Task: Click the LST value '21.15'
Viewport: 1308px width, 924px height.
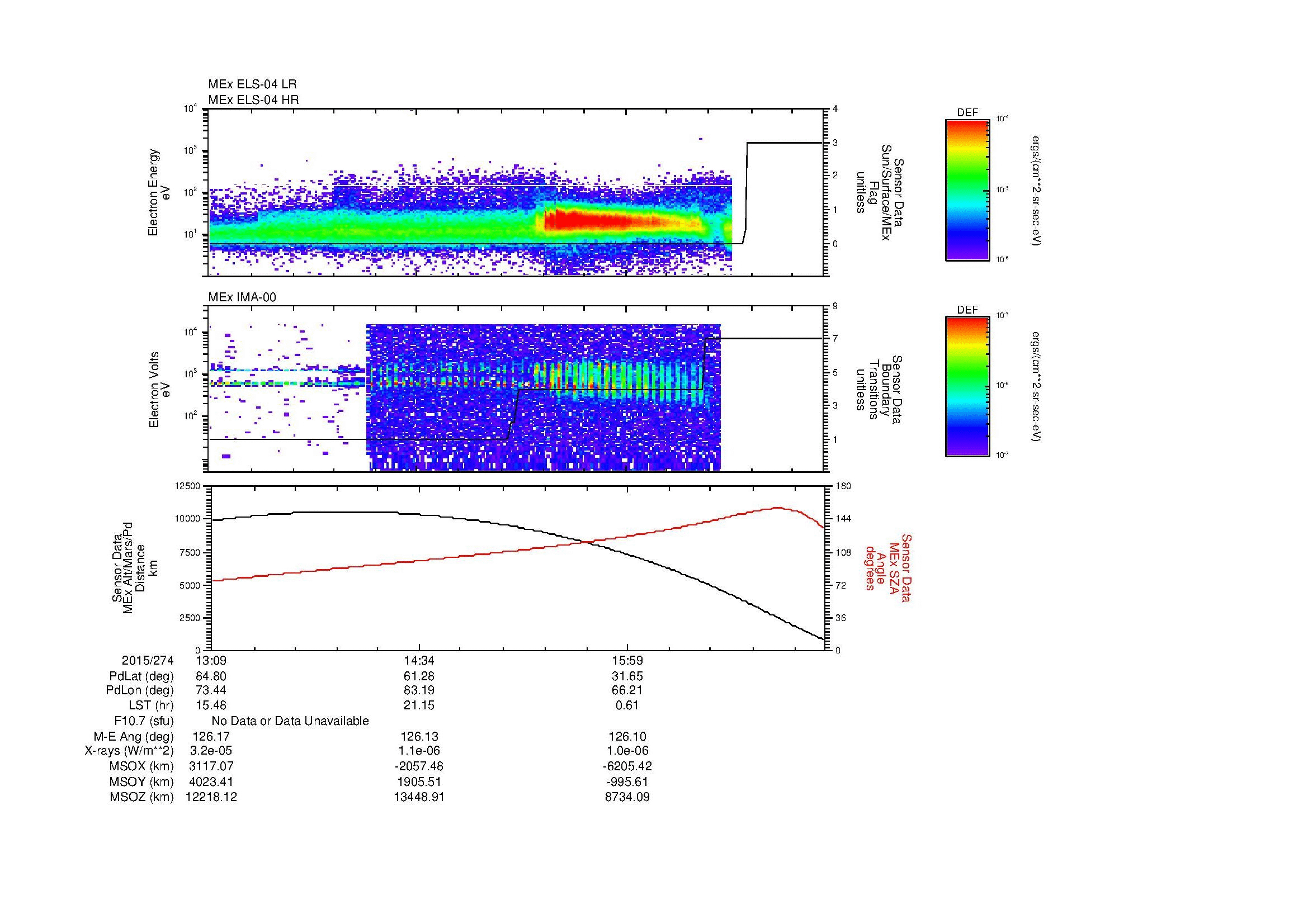Action: [419, 705]
